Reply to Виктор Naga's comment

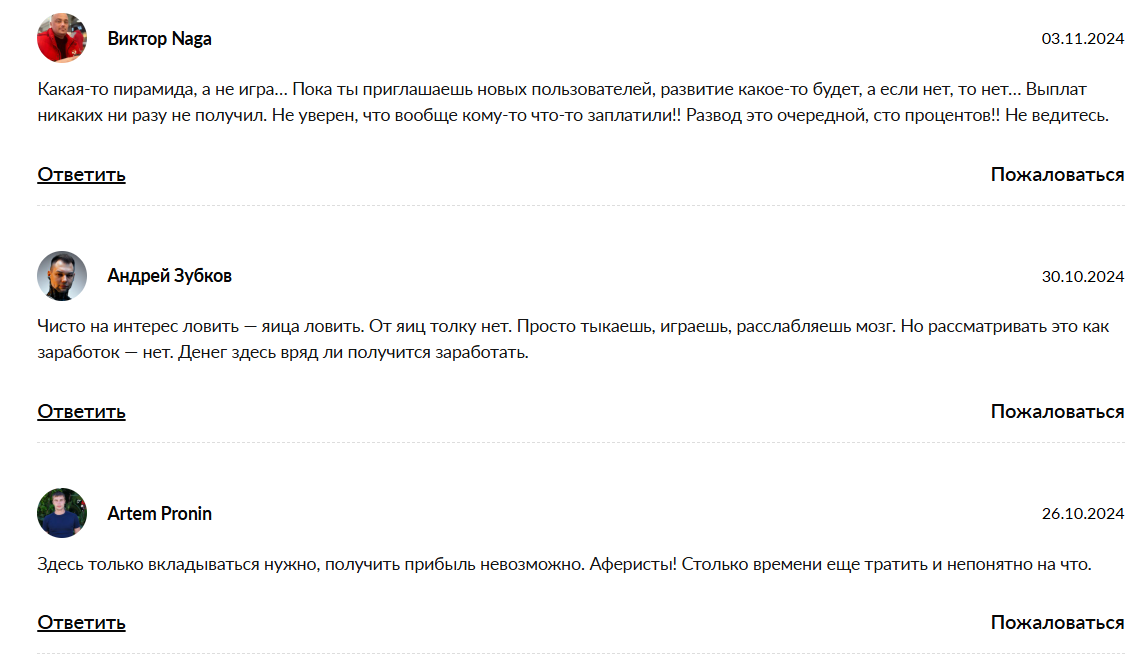81,175
